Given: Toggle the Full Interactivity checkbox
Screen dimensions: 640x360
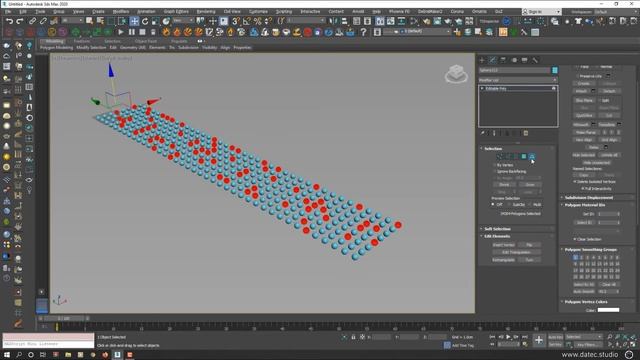Looking at the screenshot, I should click(583, 189).
